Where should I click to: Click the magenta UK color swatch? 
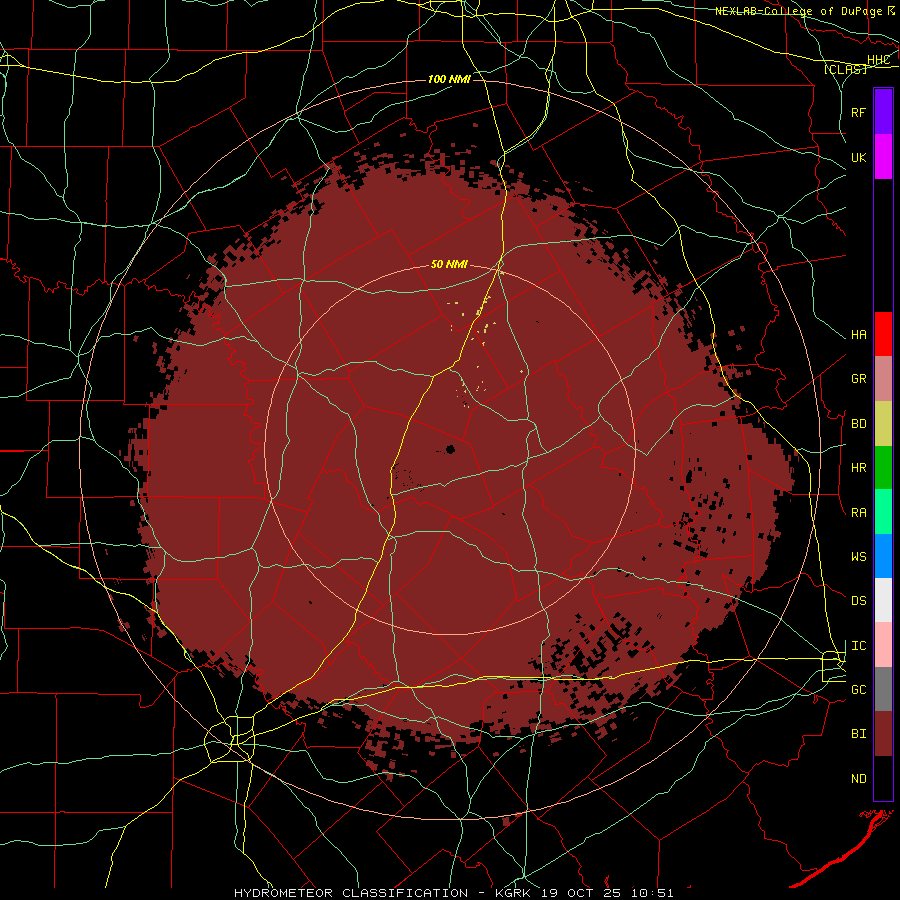[x=883, y=157]
